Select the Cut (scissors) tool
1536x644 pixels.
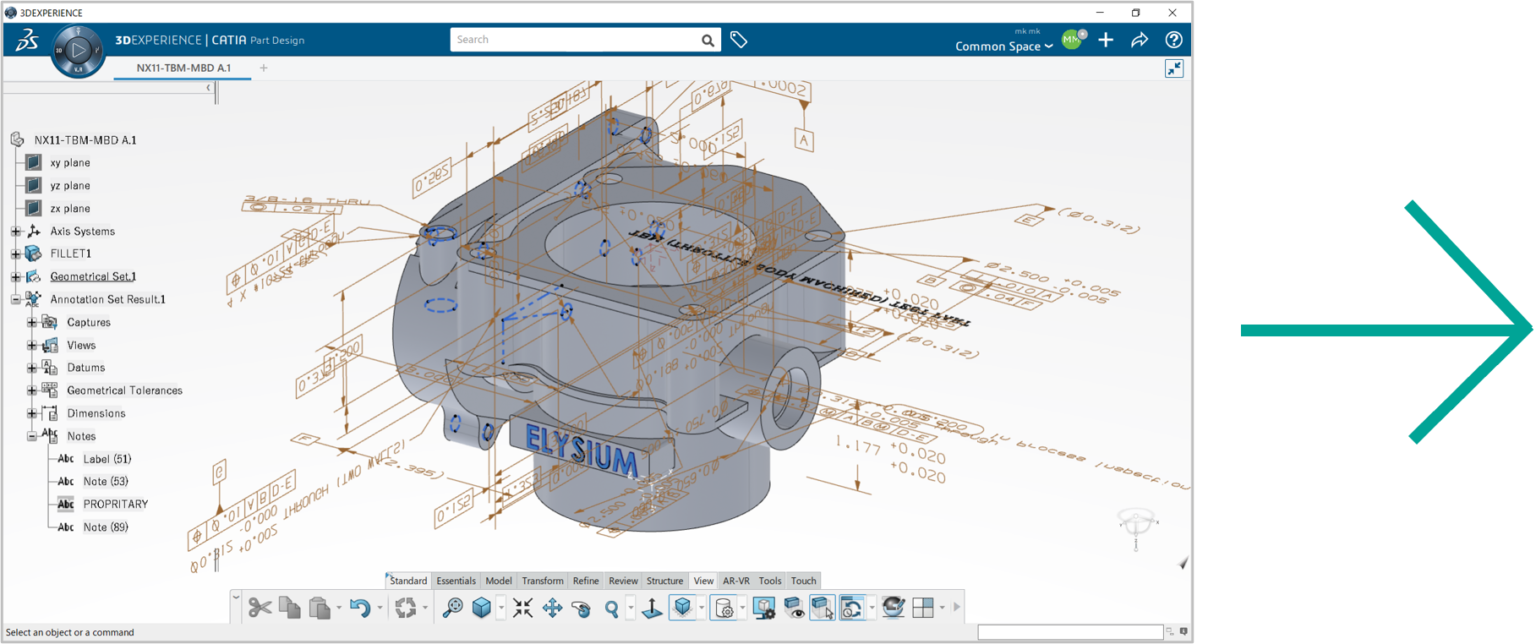[x=261, y=606]
